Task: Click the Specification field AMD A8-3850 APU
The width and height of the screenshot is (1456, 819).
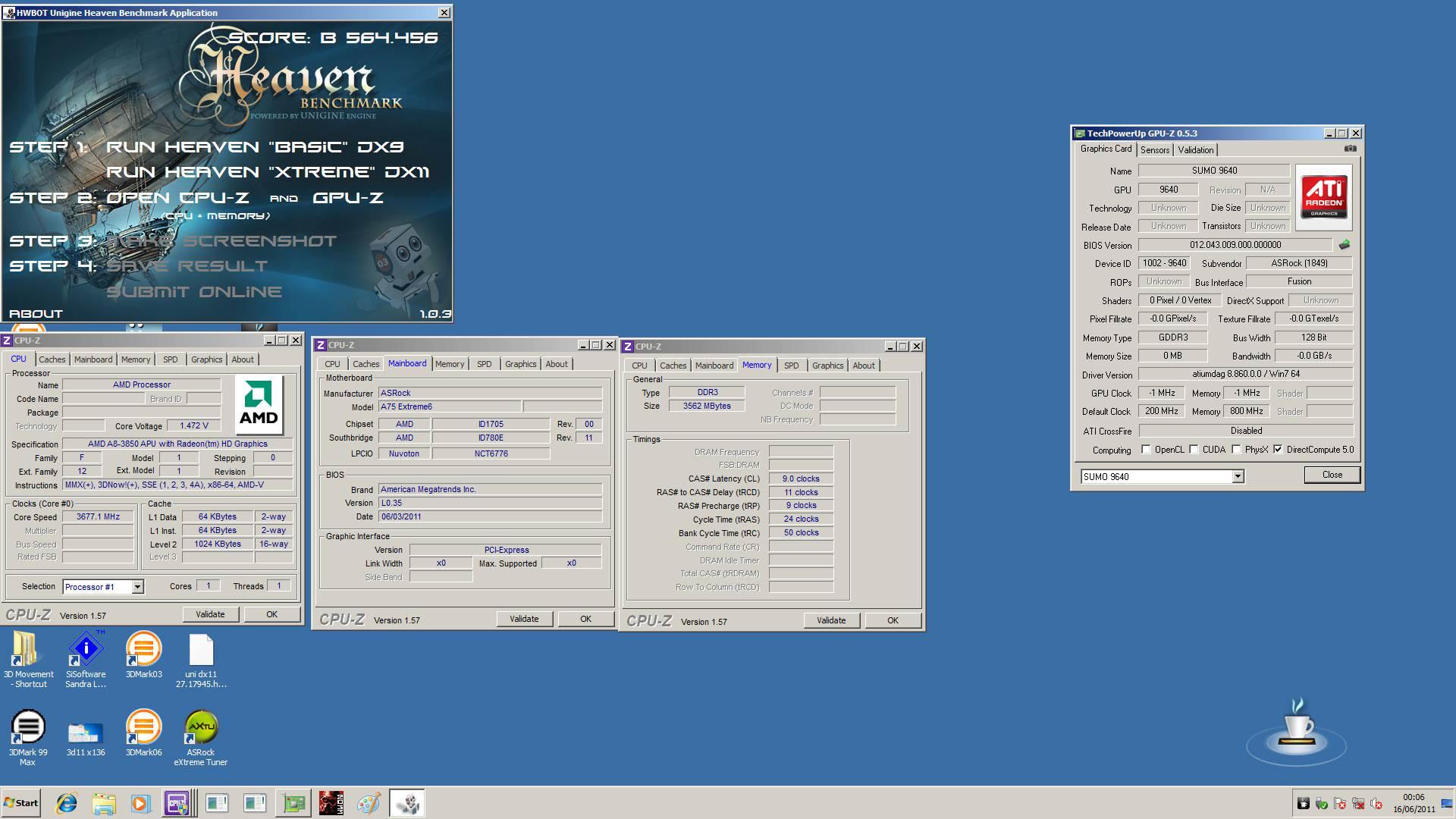Action: 177,444
